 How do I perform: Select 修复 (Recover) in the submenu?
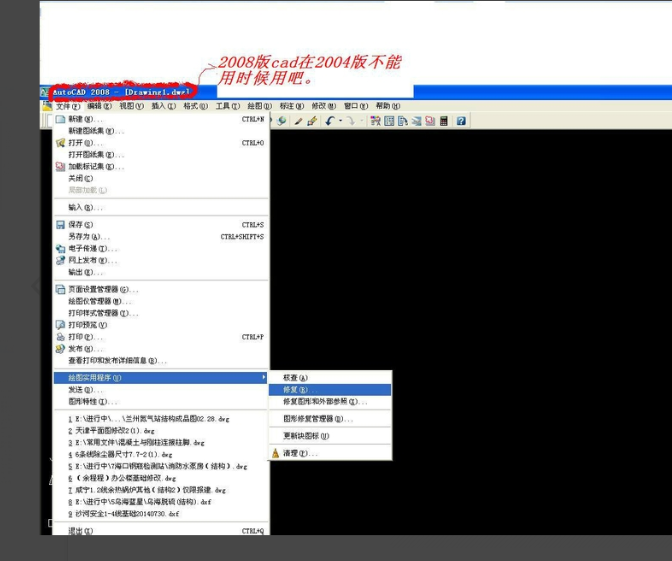point(296,390)
